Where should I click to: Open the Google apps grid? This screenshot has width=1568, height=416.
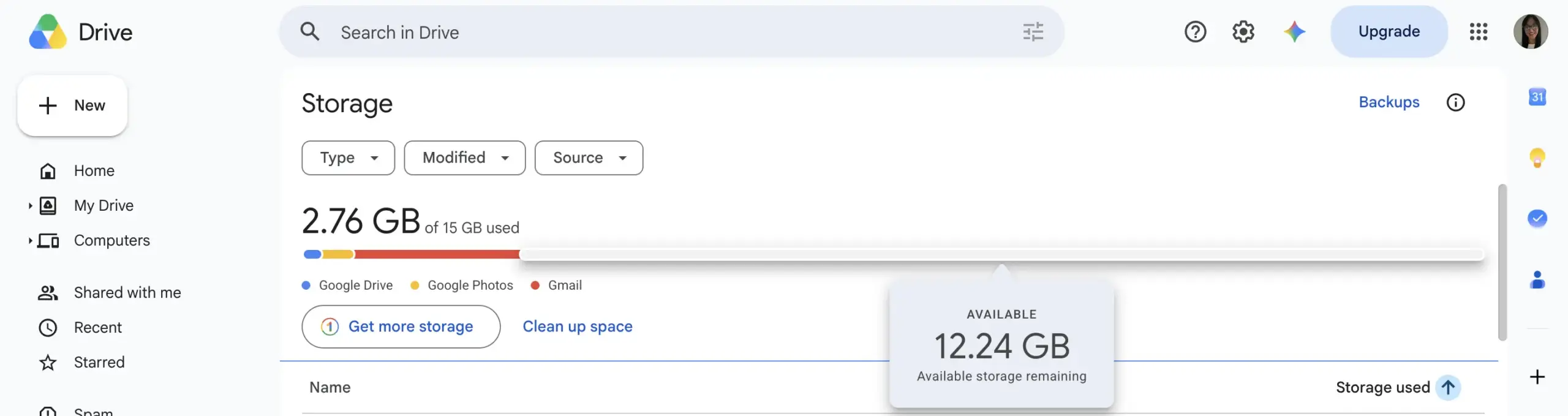coord(1479,32)
